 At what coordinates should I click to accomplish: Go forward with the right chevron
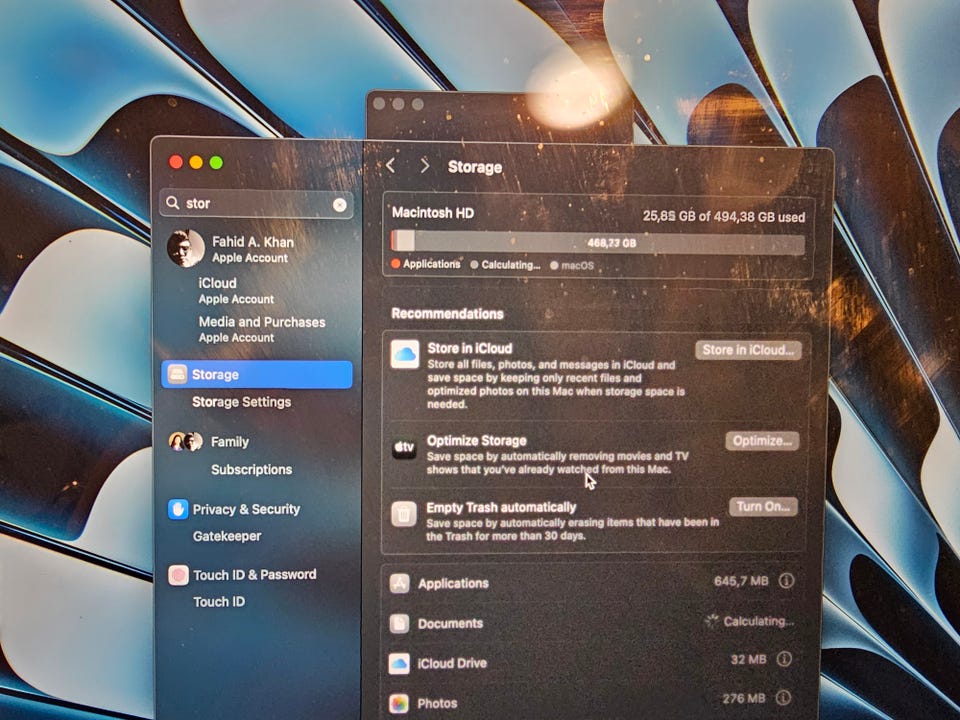click(424, 166)
